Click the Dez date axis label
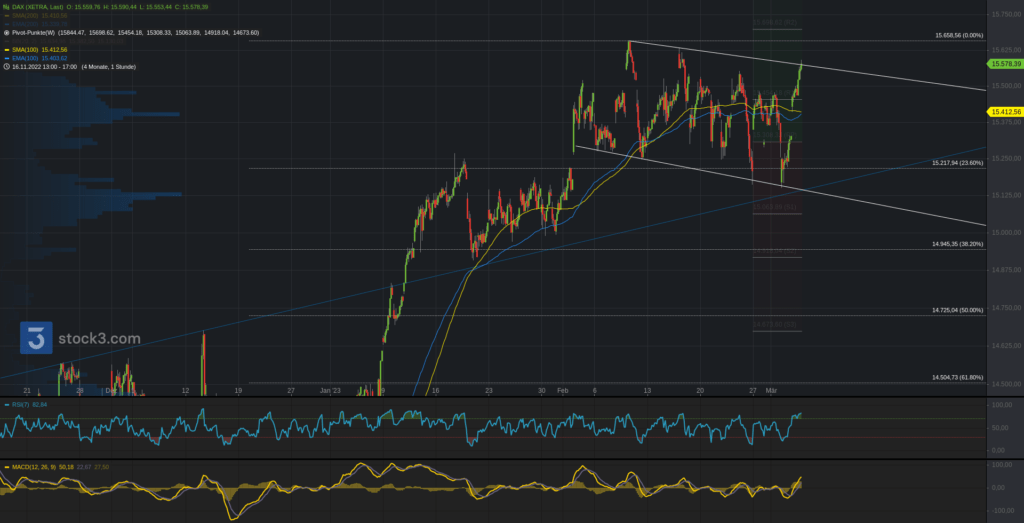 click(110, 390)
